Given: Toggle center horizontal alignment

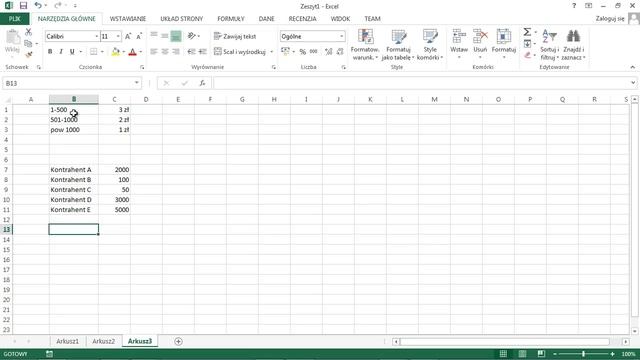Looking at the screenshot, I should click(x=164, y=51).
